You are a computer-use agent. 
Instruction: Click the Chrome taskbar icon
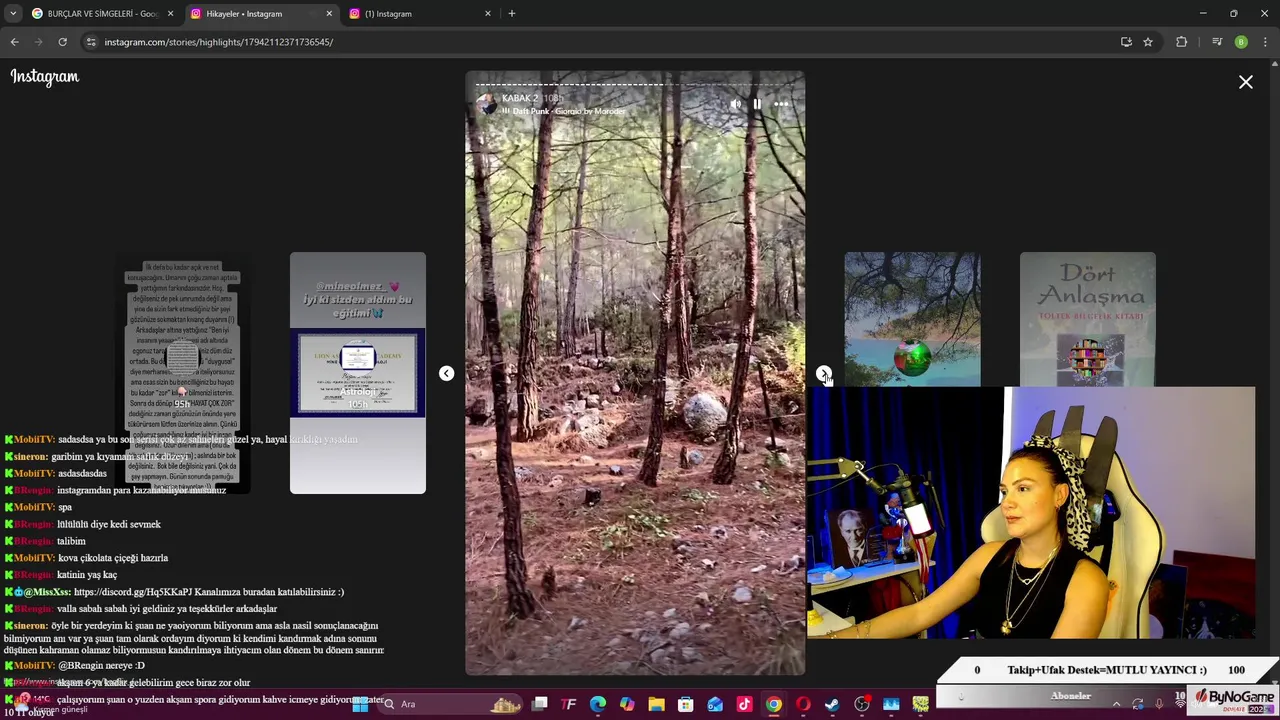(x=774, y=704)
